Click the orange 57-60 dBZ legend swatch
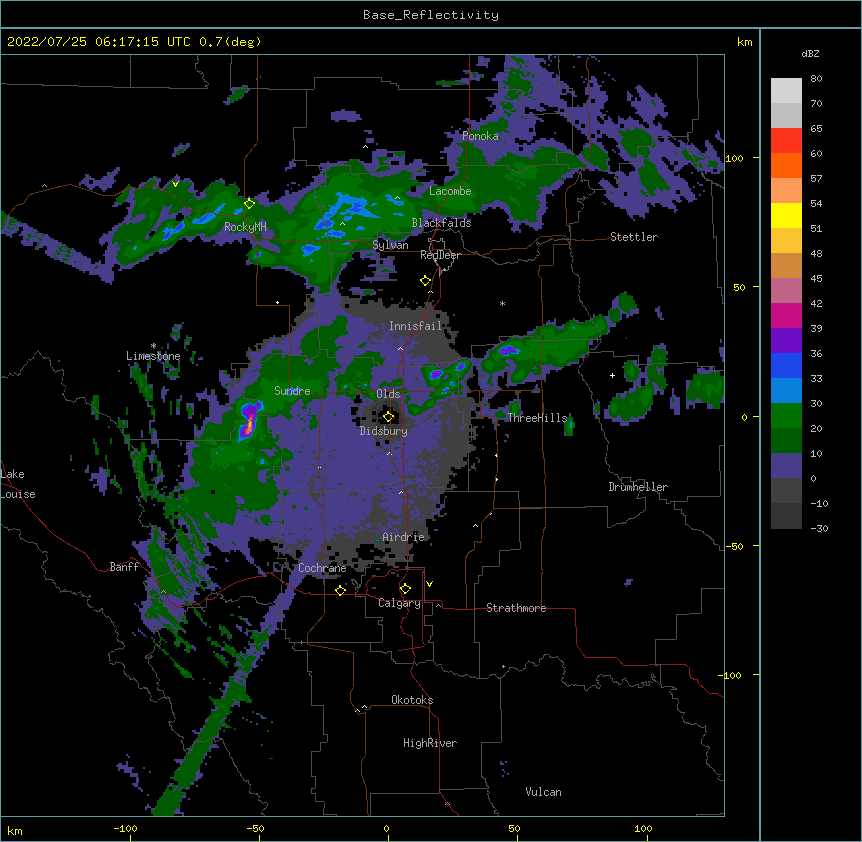 pos(786,165)
